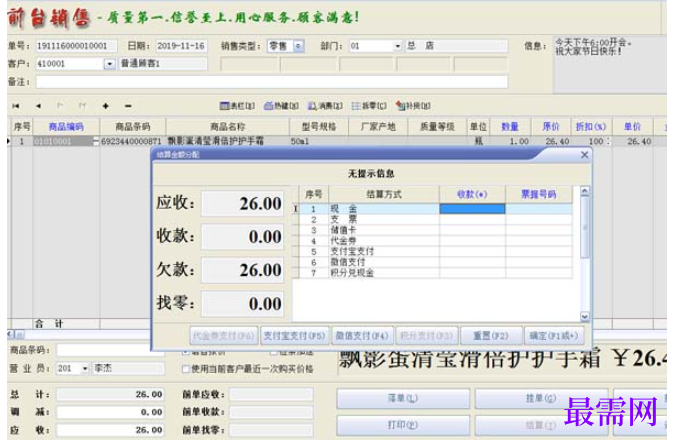Click the 50ml specification cell
This screenshot has width=676, height=443.
tap(319, 141)
